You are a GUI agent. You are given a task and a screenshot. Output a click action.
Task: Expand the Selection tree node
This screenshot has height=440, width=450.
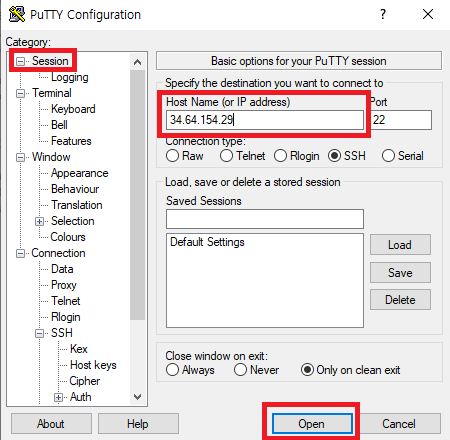coord(39,221)
